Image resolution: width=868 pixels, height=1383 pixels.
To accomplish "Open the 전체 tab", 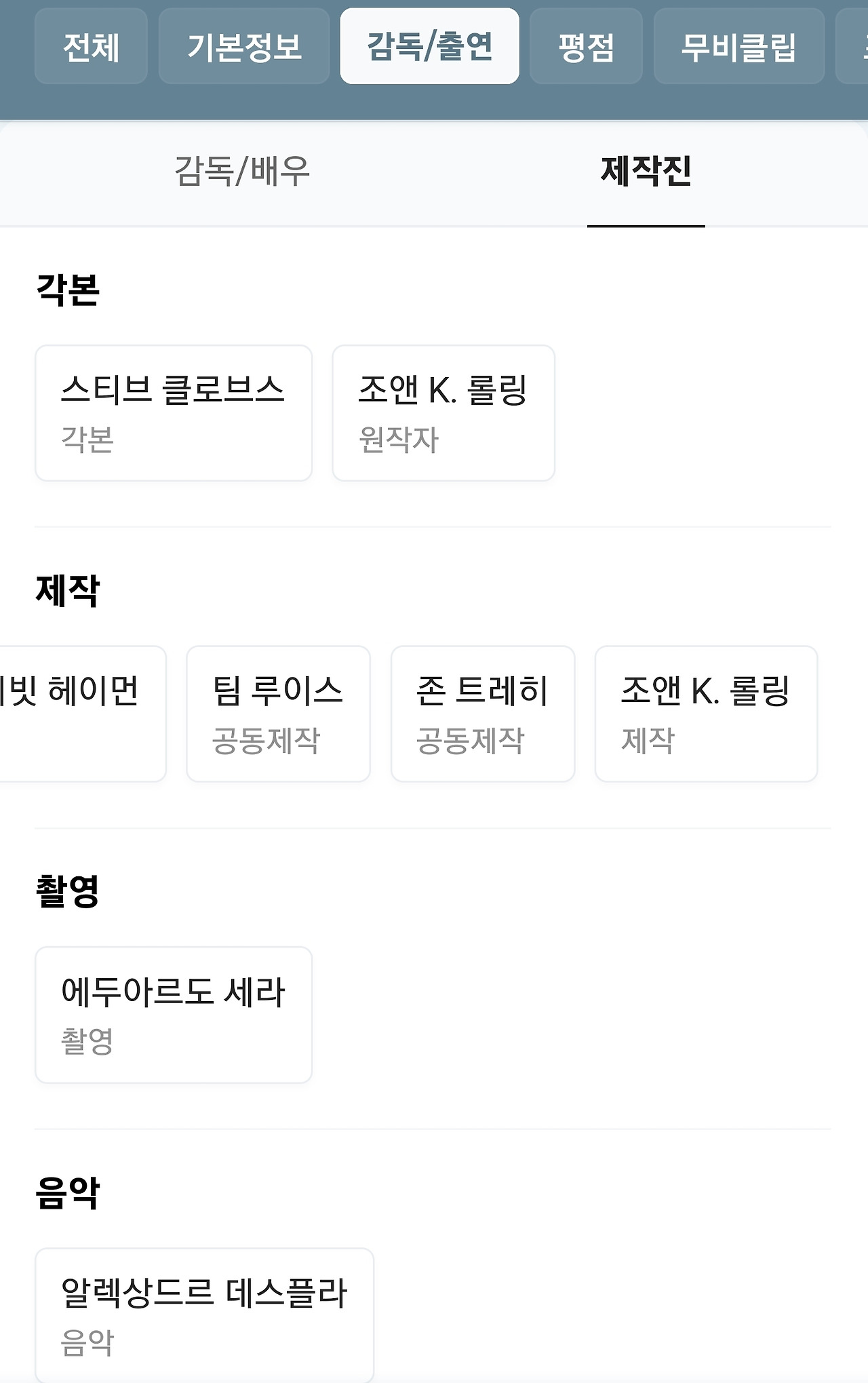I will (91, 46).
